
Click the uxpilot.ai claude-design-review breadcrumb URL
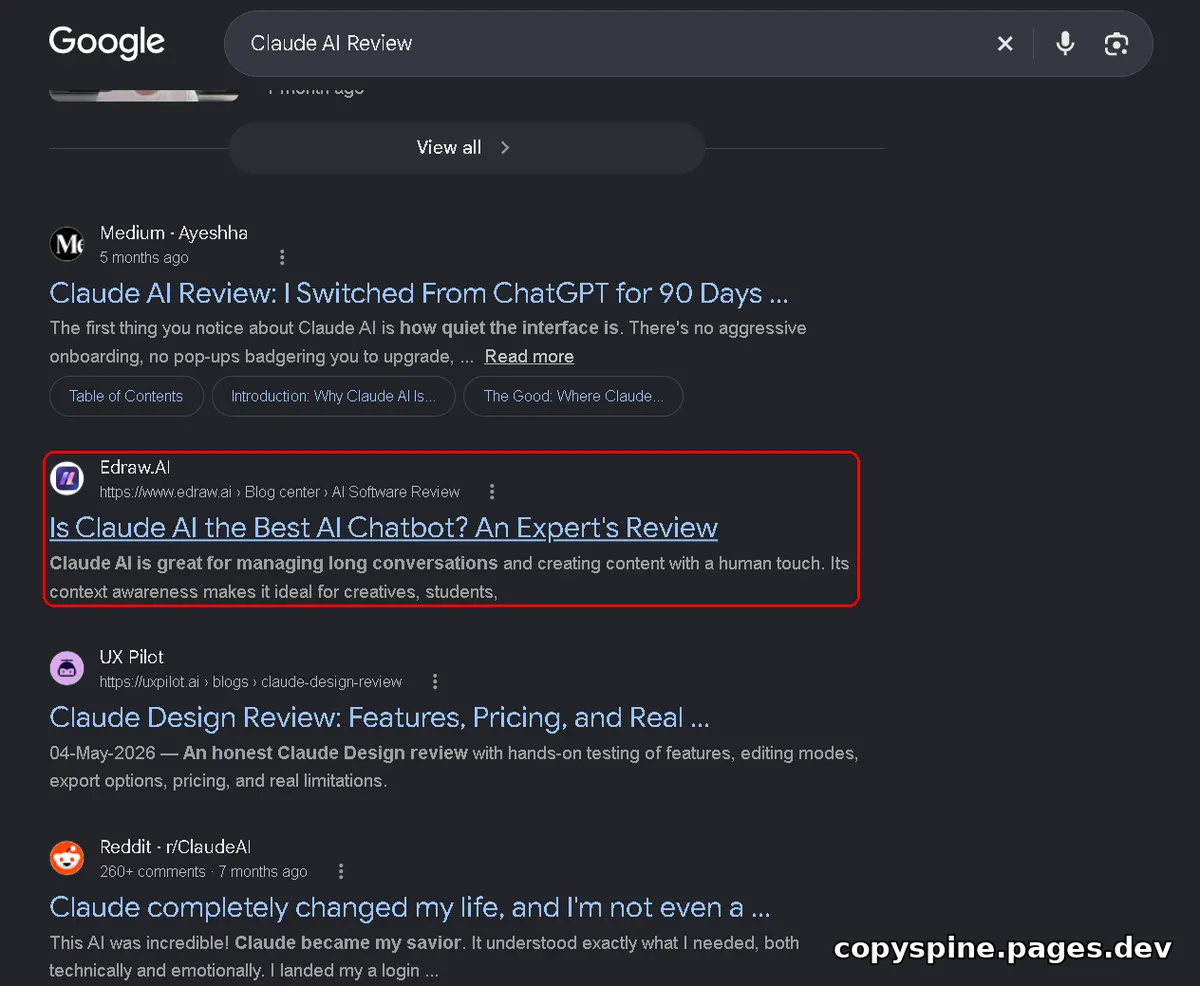tap(251, 681)
